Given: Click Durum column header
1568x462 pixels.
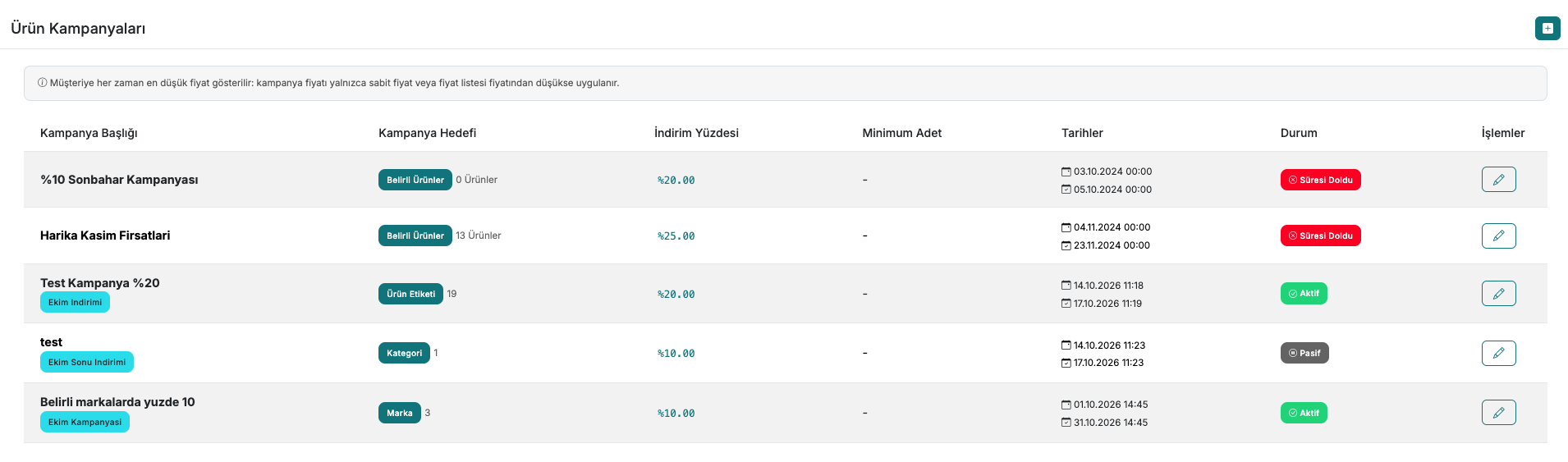Looking at the screenshot, I should tap(1299, 133).
